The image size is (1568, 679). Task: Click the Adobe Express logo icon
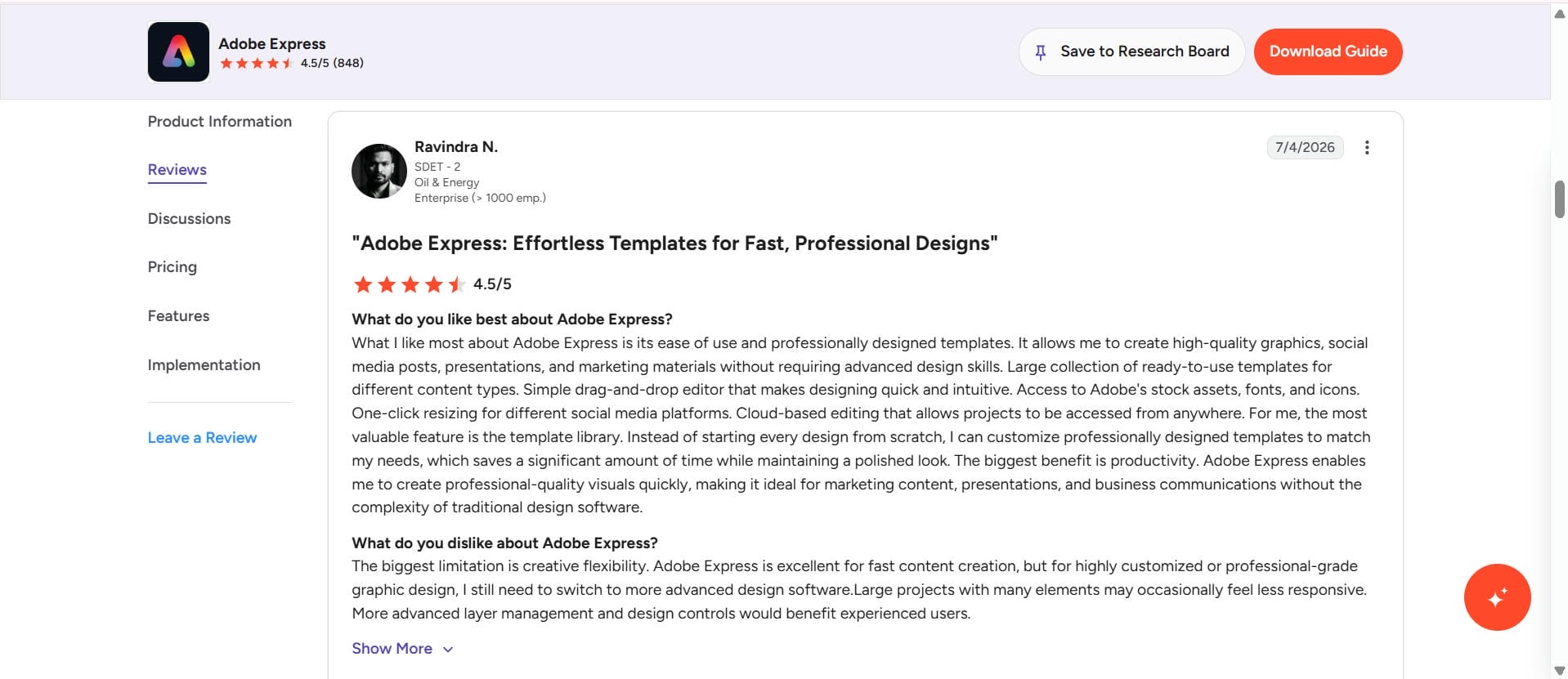[x=178, y=51]
